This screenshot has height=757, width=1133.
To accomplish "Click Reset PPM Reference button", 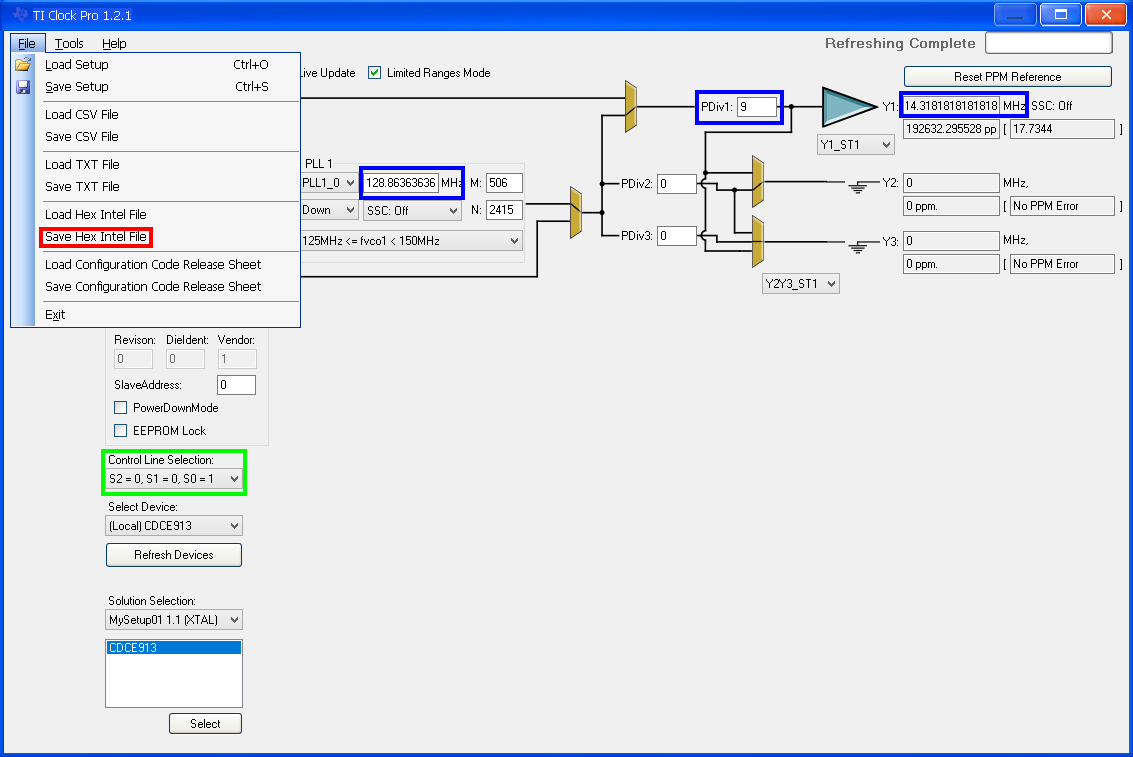I will point(1007,77).
